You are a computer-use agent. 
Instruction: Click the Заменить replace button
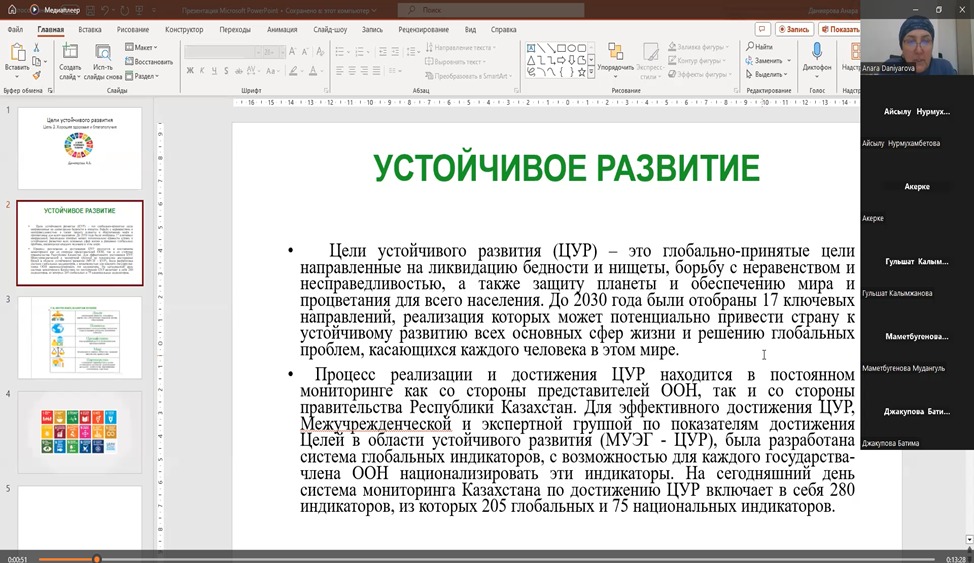[768, 61]
